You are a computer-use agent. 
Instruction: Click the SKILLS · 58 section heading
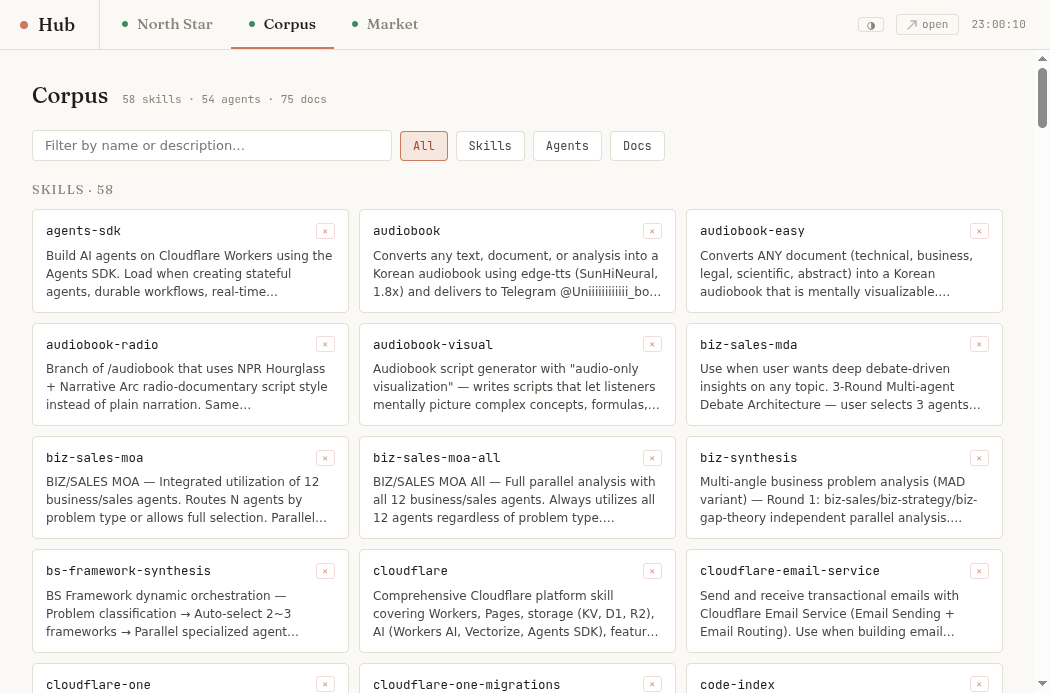tap(72, 189)
